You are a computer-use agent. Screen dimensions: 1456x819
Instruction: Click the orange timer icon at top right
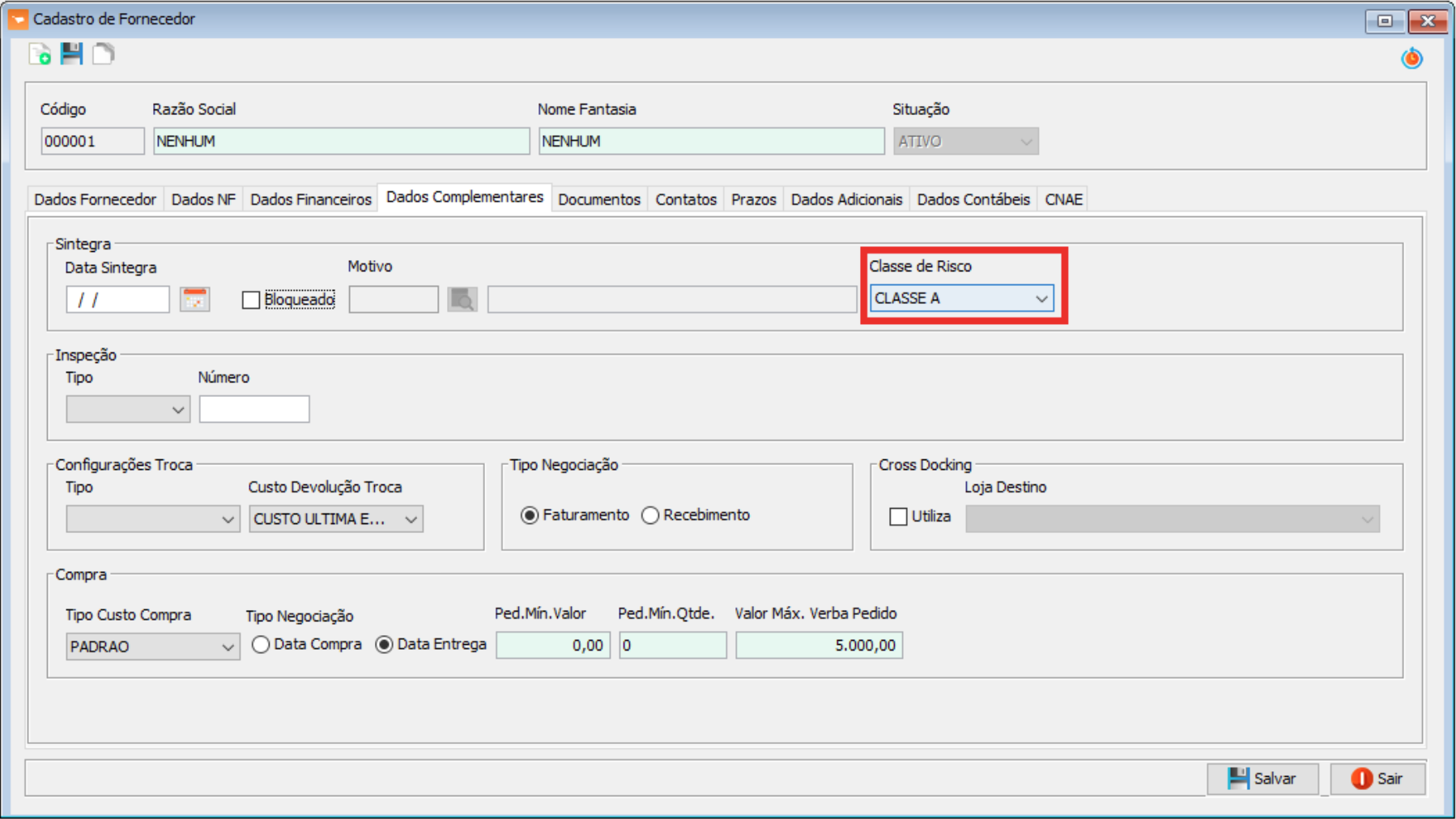tap(1411, 58)
